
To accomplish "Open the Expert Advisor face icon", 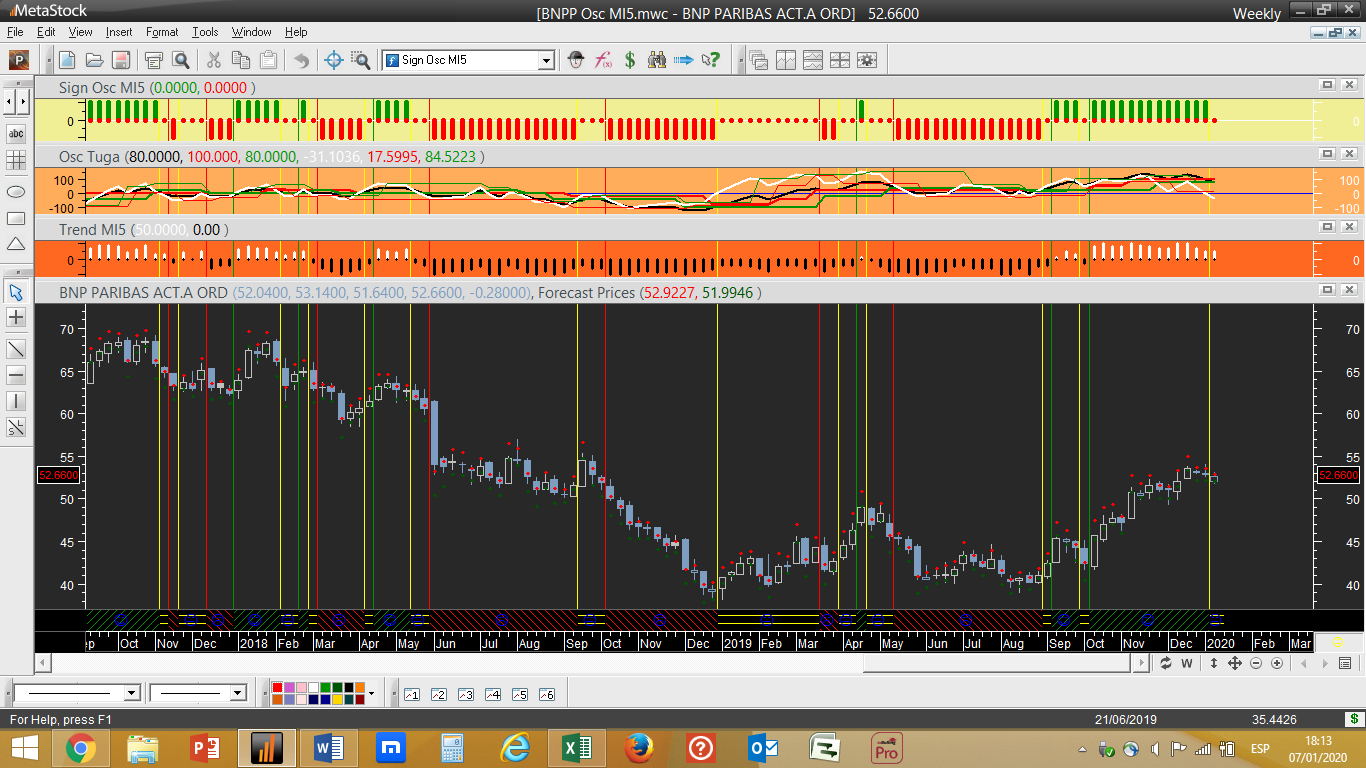I will pos(576,60).
